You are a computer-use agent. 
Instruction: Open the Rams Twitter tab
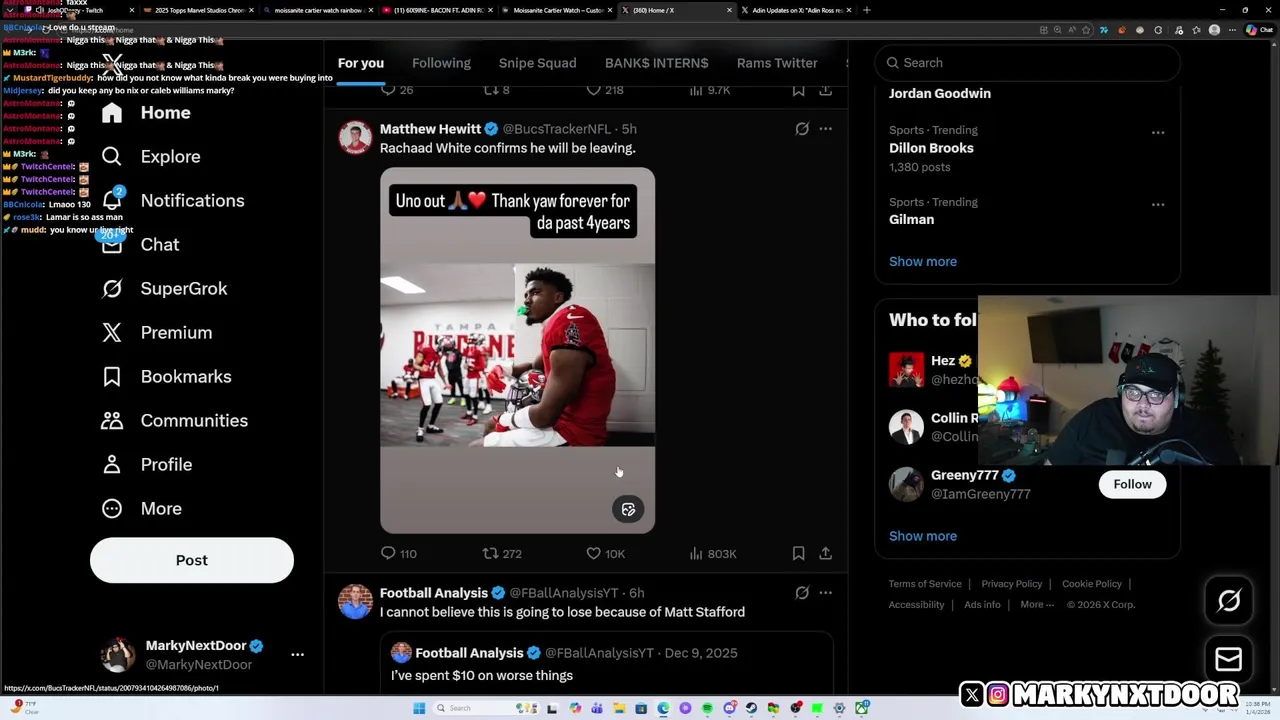tap(777, 63)
